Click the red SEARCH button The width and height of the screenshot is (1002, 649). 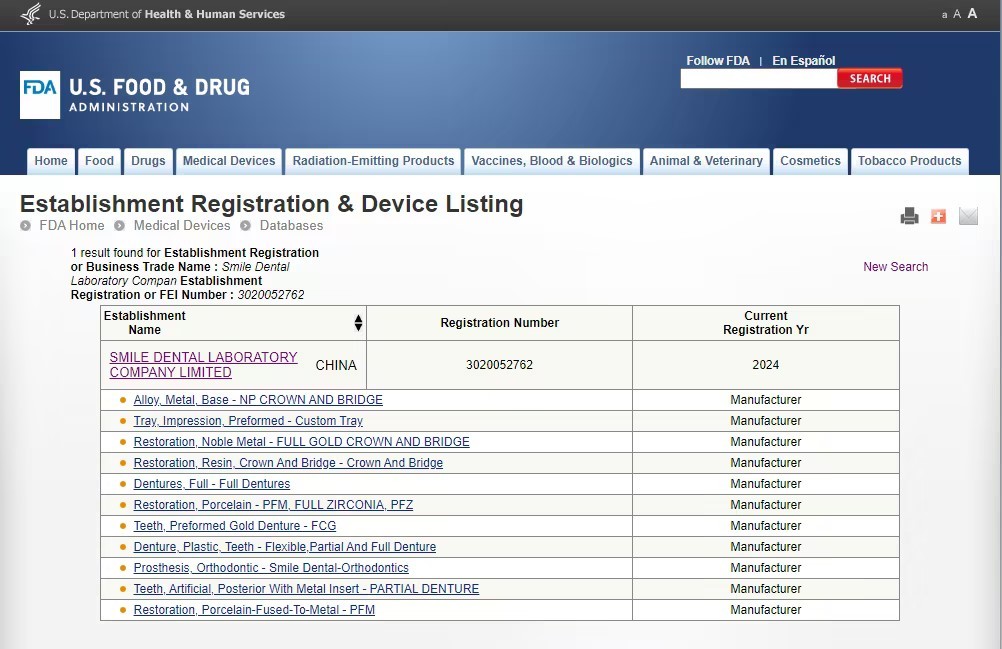[x=870, y=79]
